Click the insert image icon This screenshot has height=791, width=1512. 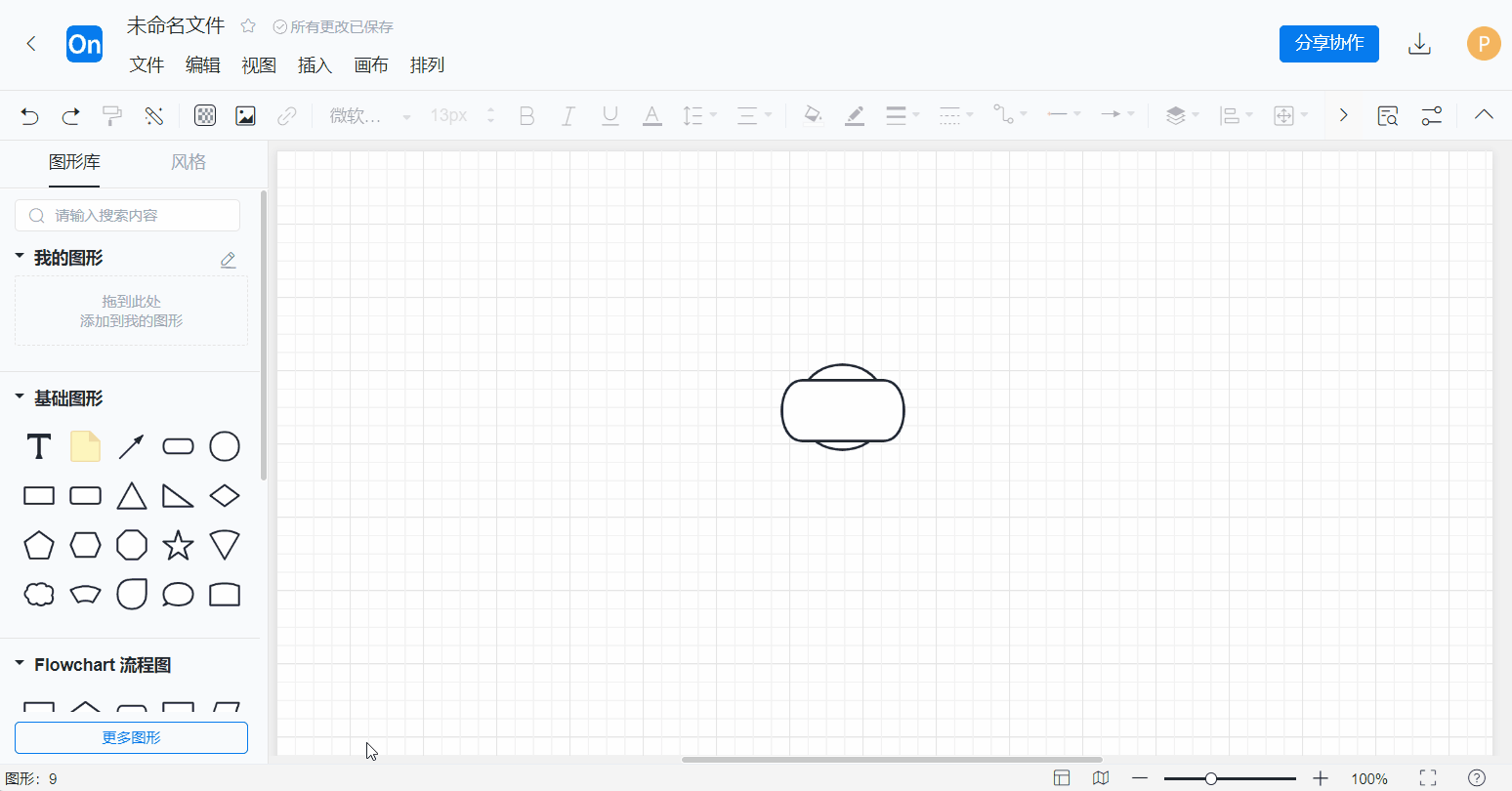245,116
